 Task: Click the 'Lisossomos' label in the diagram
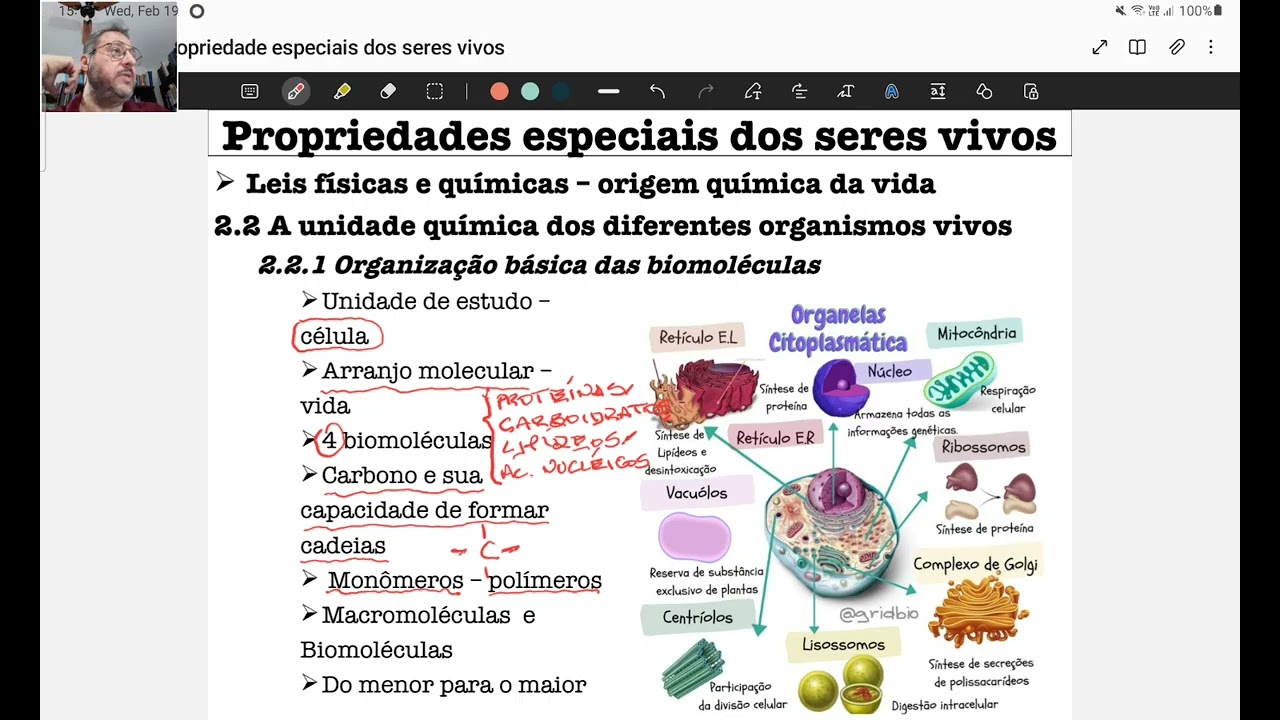click(843, 645)
